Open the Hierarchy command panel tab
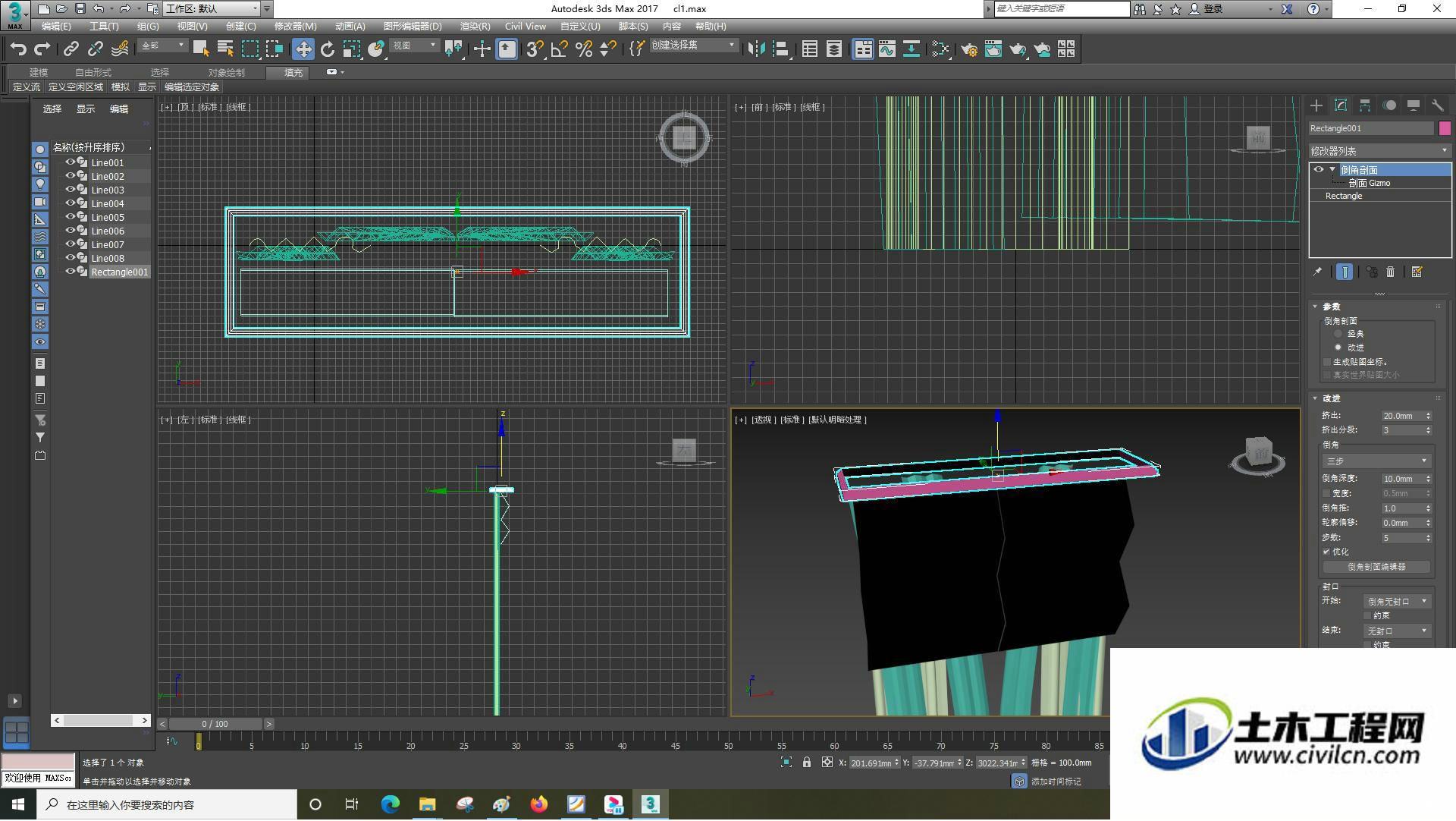This screenshot has width=1456, height=821. [1365, 105]
